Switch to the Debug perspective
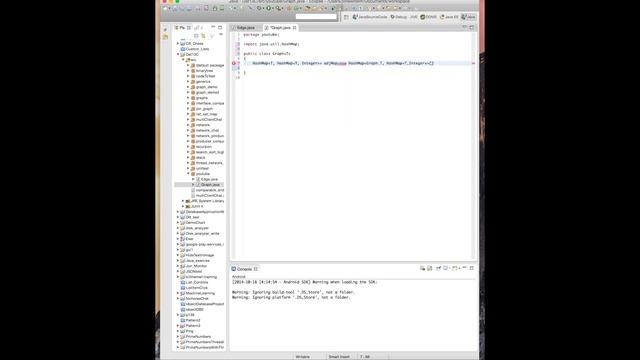This screenshot has width=640, height=360. 398,17
